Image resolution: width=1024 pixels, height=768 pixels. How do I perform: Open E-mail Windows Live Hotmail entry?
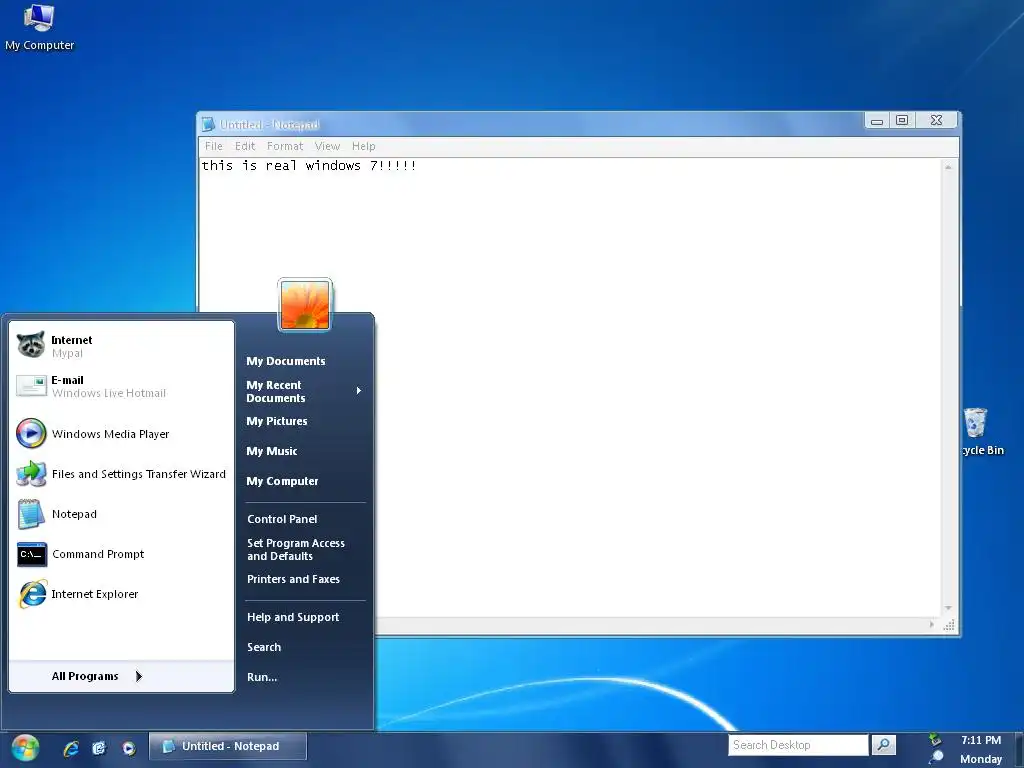122,386
